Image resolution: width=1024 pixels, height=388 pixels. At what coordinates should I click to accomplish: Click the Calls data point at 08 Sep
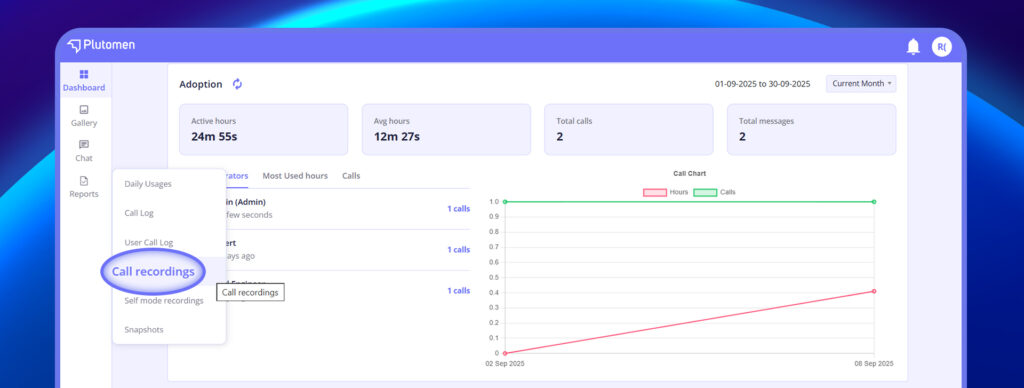coord(874,202)
